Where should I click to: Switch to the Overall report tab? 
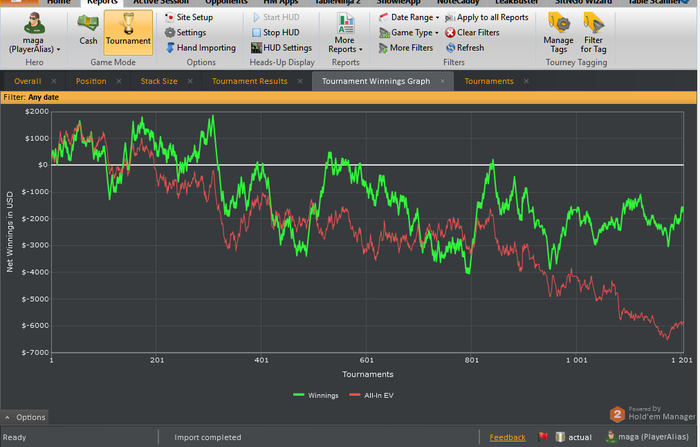tap(28, 81)
